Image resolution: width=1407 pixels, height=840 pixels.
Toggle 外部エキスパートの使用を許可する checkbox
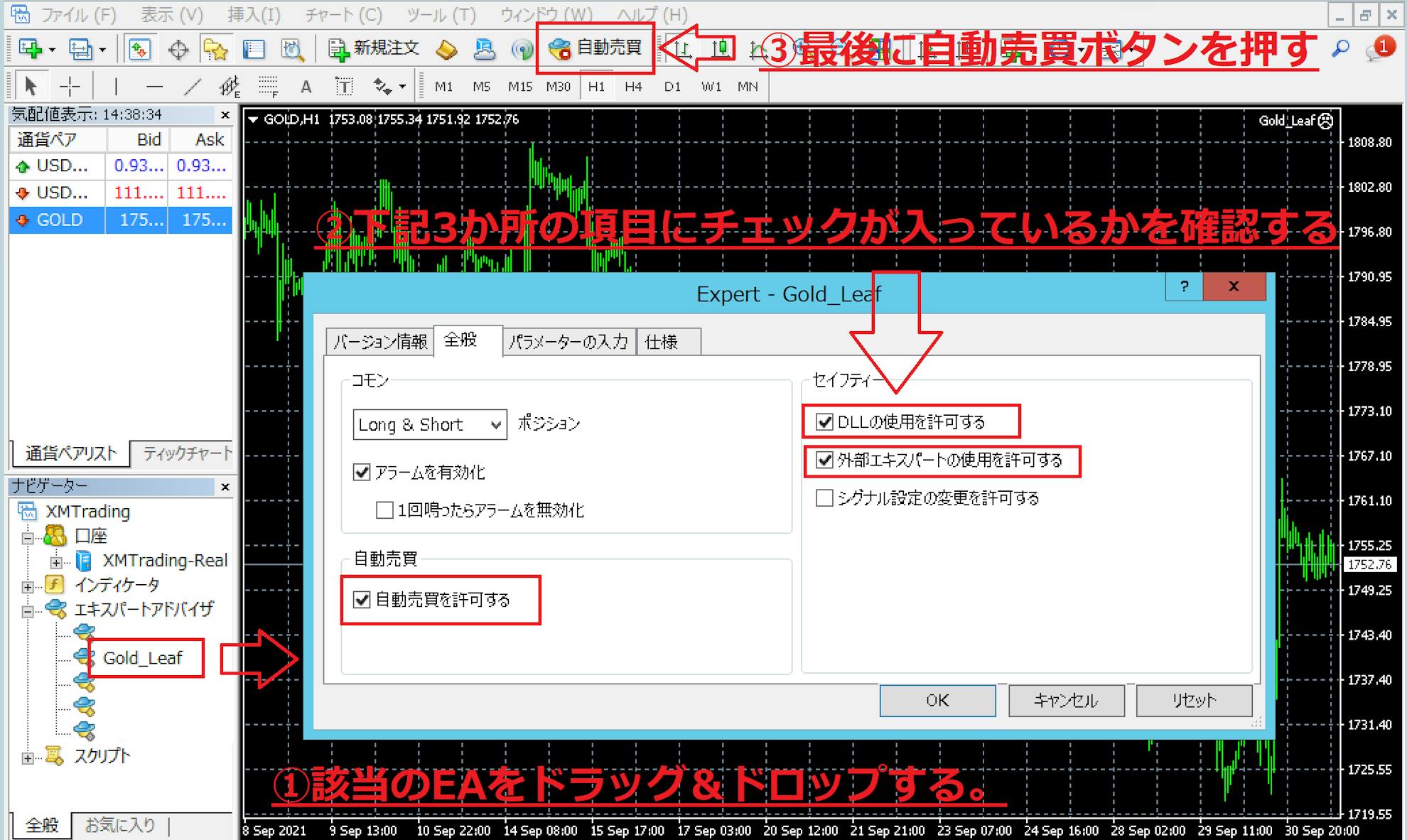coord(824,460)
